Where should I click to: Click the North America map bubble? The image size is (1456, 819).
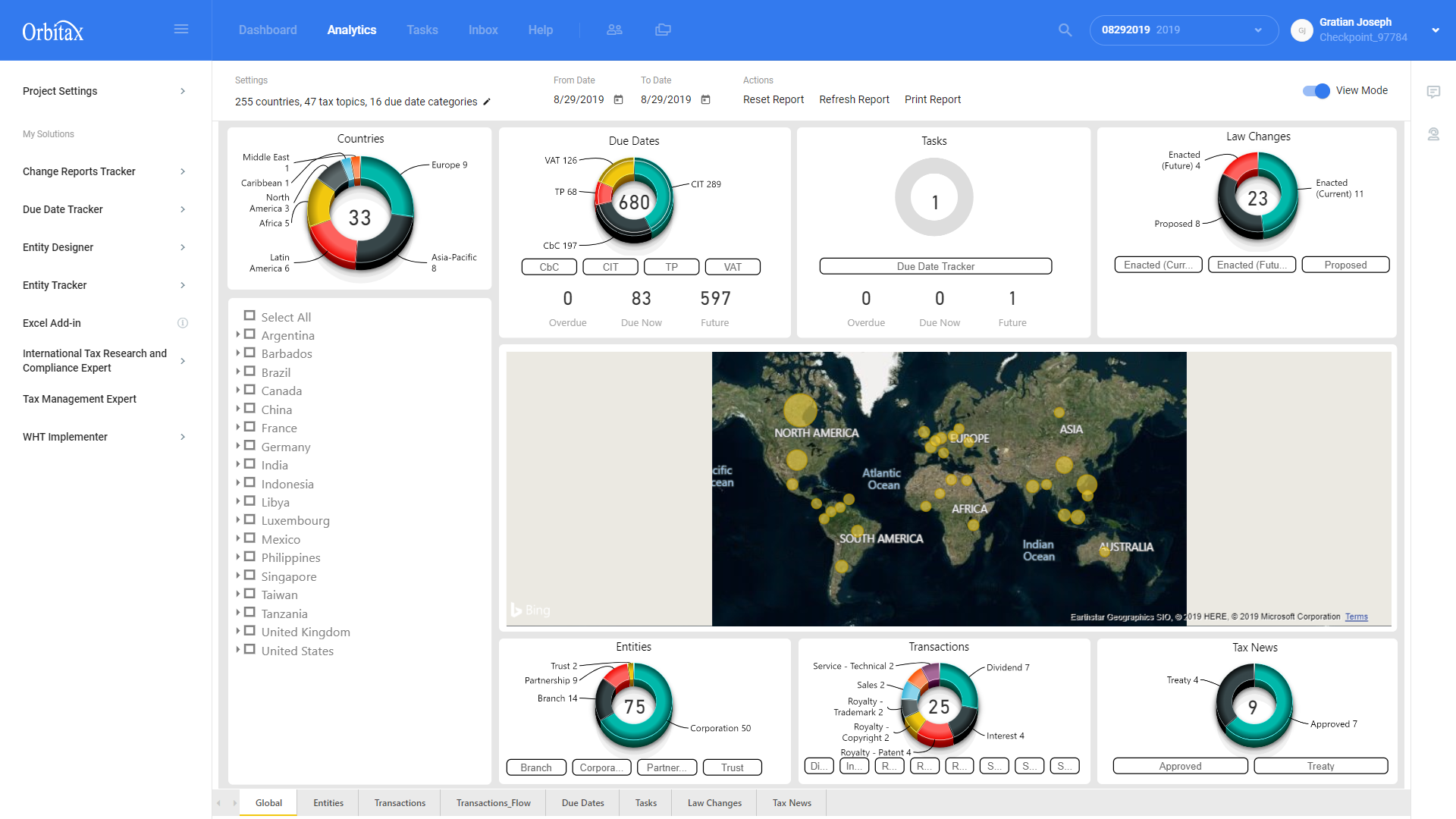coord(799,410)
